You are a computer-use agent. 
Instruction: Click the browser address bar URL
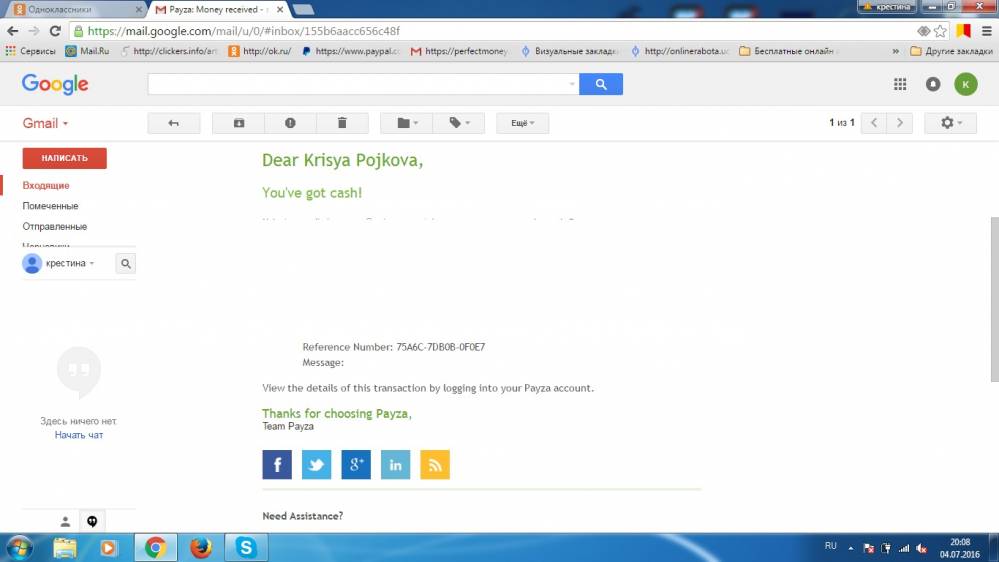point(243,31)
